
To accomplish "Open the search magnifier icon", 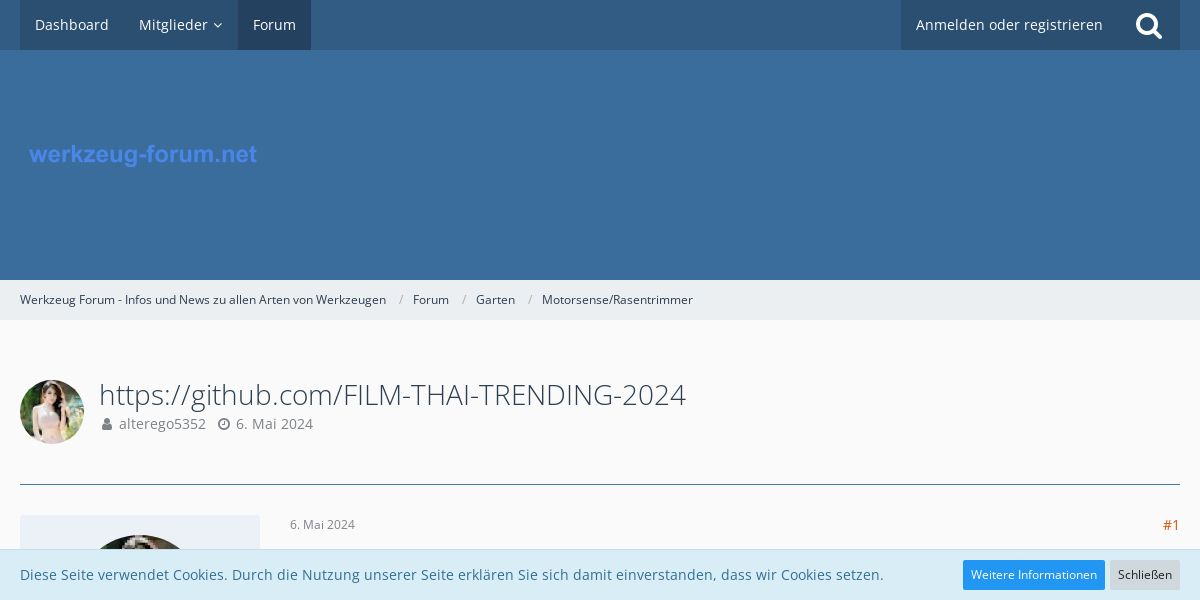I will pos(1149,25).
